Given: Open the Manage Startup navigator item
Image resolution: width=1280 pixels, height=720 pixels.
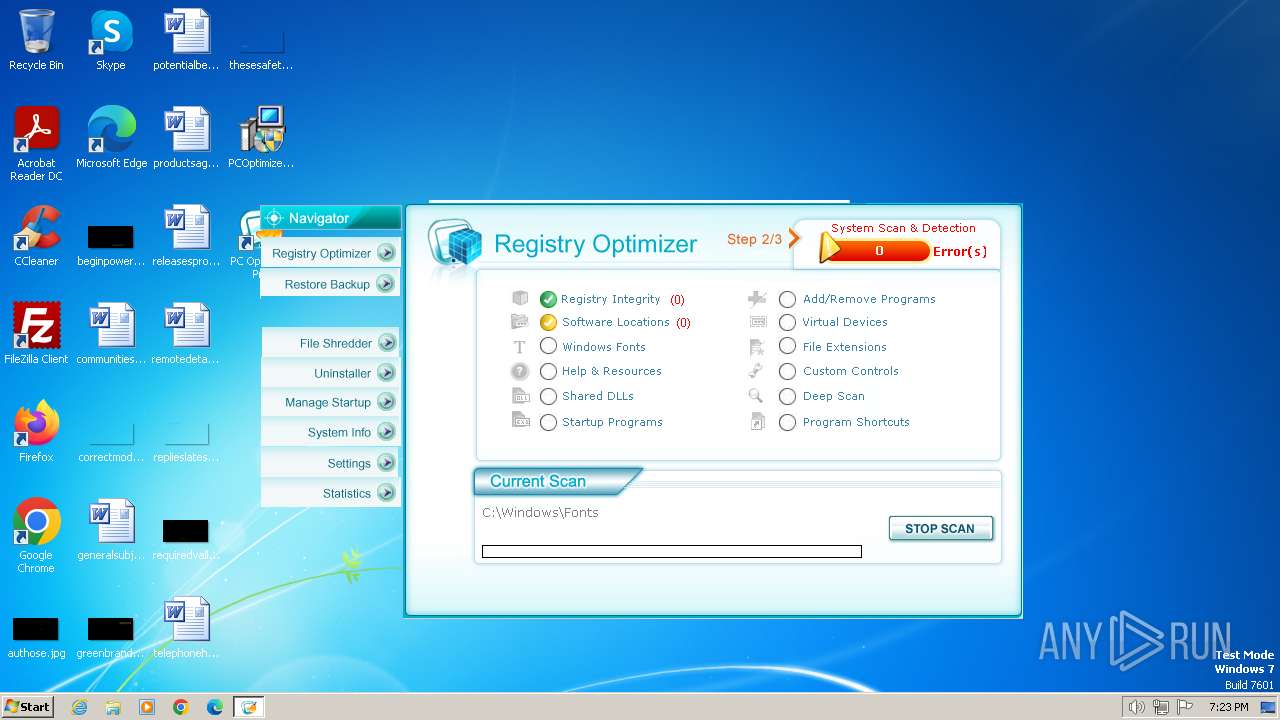Looking at the screenshot, I should [x=330, y=402].
